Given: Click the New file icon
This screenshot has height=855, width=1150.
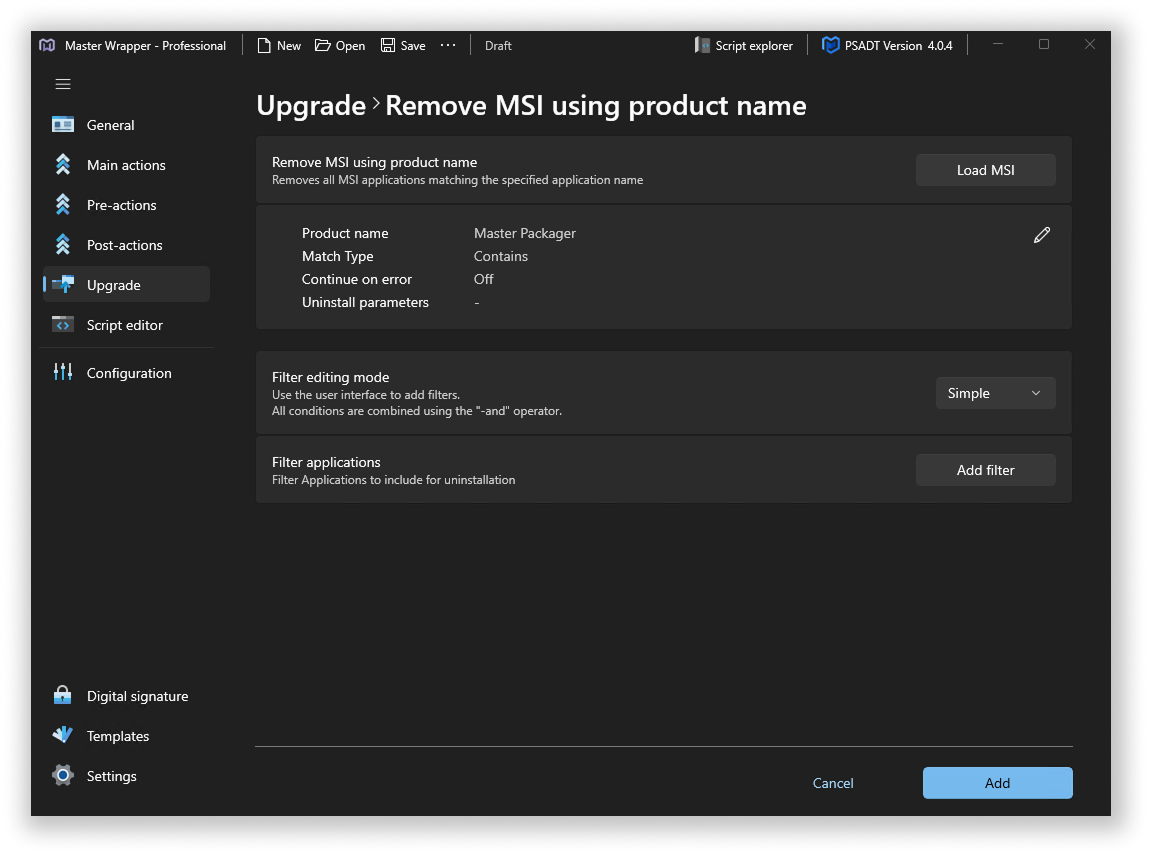Looking at the screenshot, I should pos(265,46).
